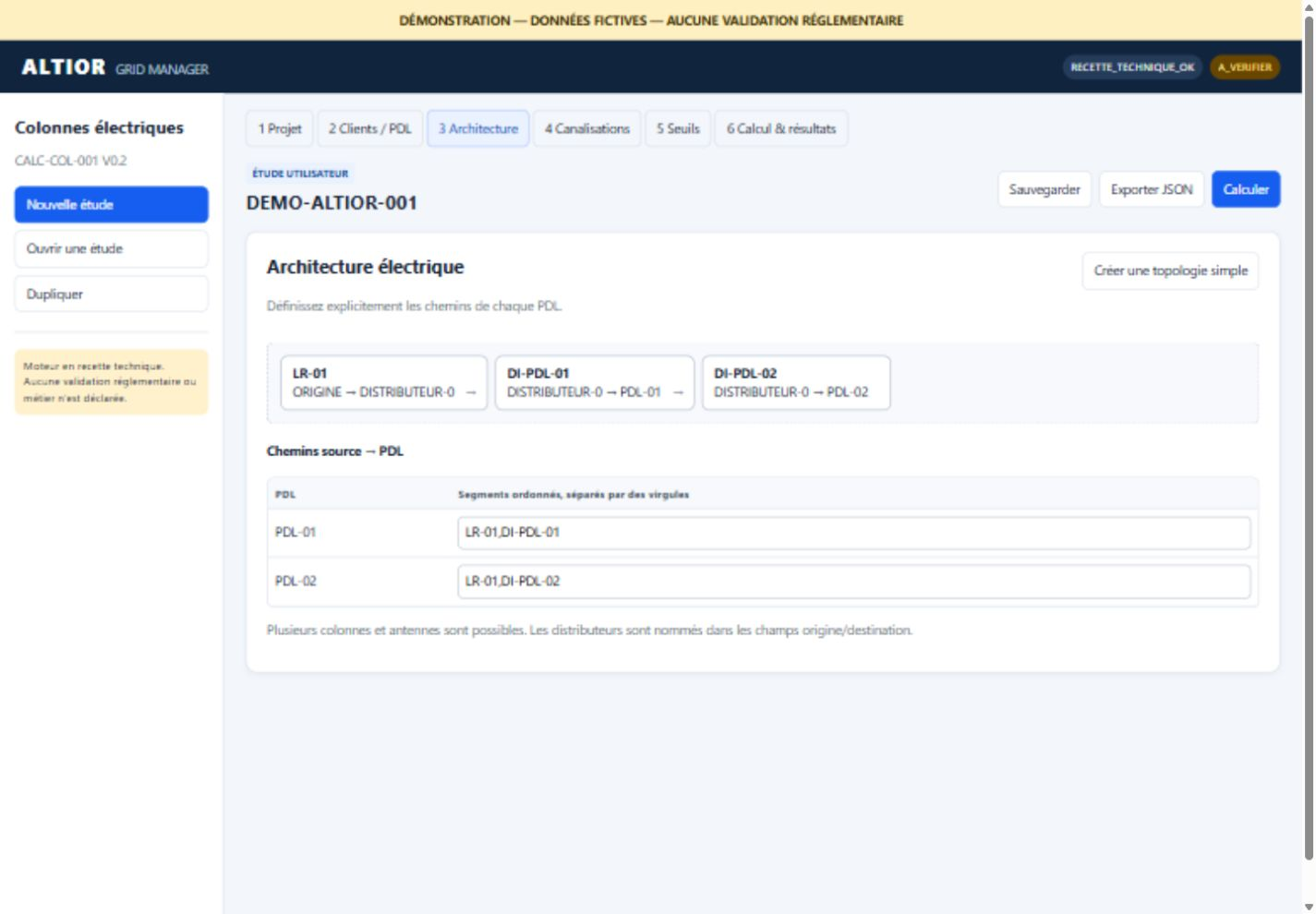Click the Sauvegarder button
The image size is (1316, 914).
pyautogui.click(x=1044, y=189)
